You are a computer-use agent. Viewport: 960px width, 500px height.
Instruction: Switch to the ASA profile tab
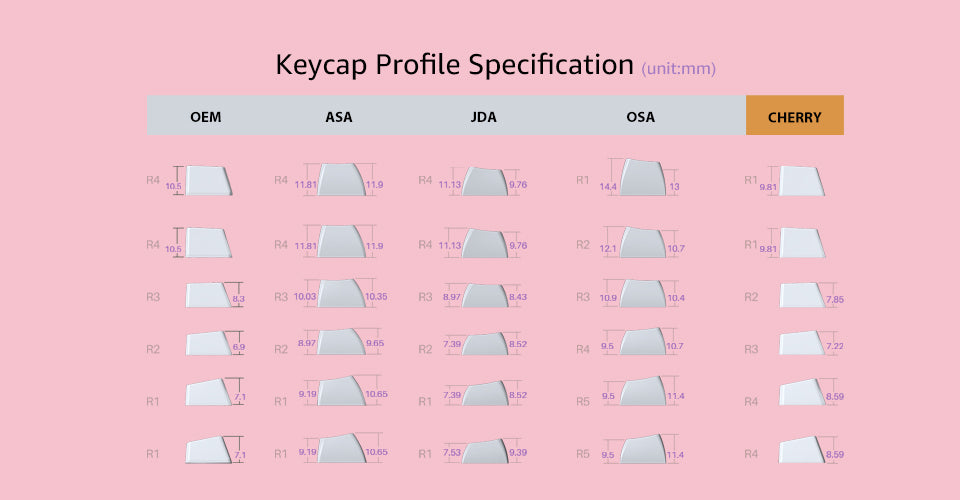339,117
